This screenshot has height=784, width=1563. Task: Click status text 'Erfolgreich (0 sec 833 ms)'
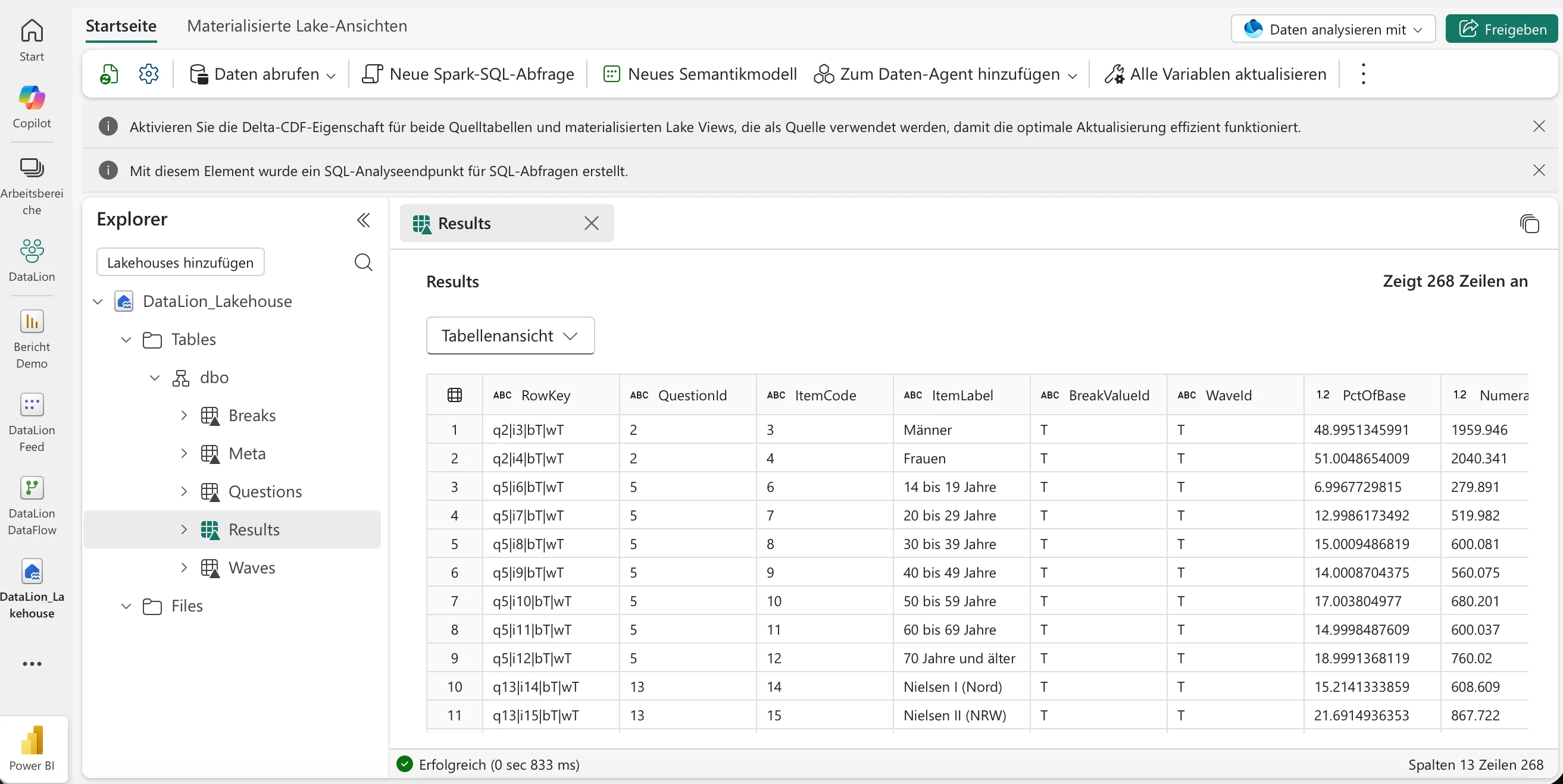tap(499, 764)
